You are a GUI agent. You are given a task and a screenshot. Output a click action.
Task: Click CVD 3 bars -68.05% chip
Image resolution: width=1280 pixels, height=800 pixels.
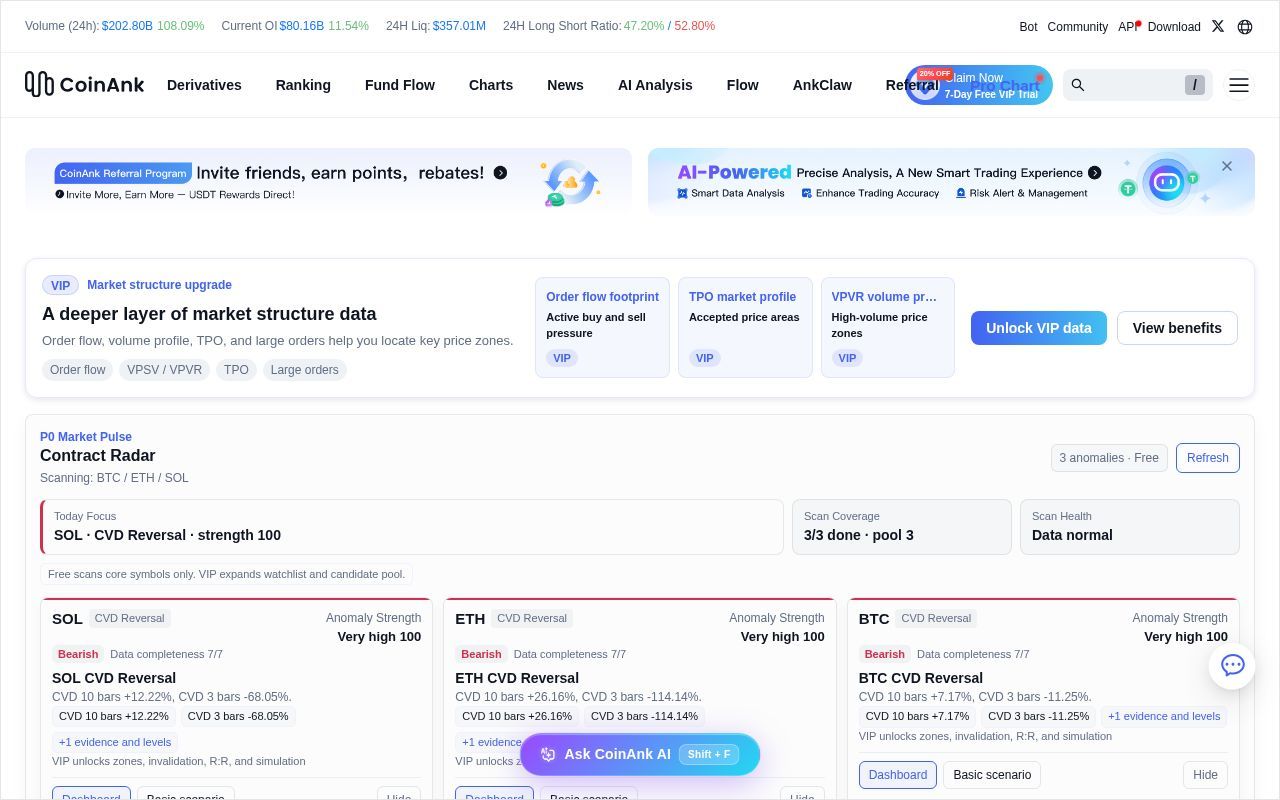[x=238, y=716]
